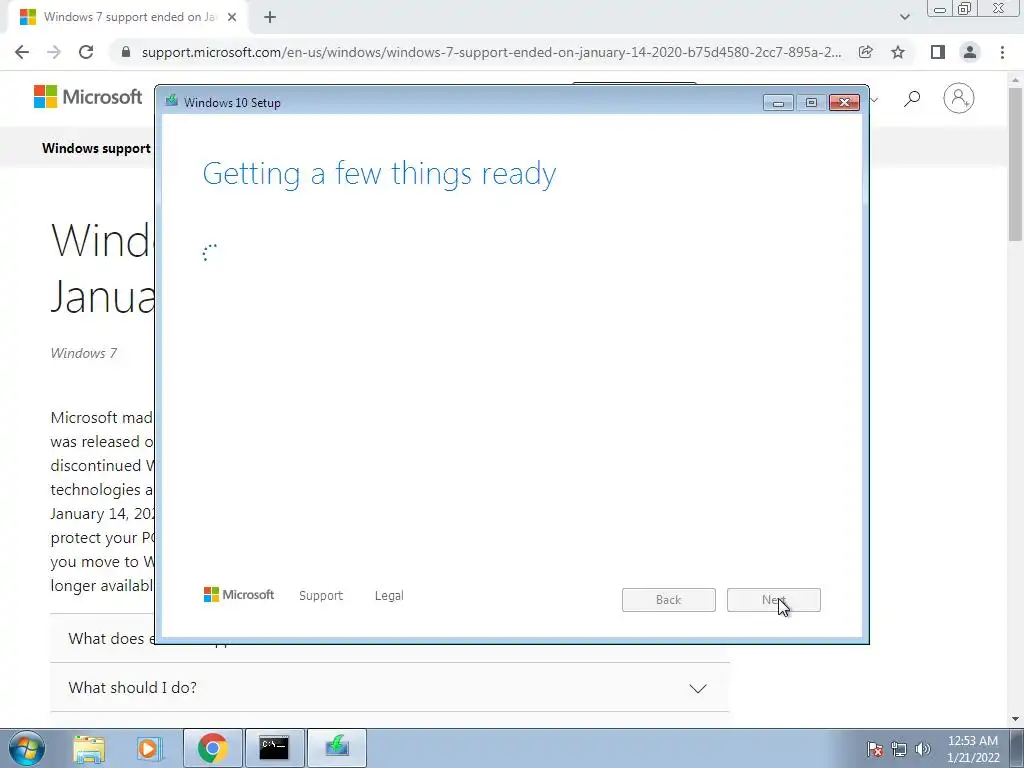
Task: Click Windows support in page navigation
Action: [97, 148]
